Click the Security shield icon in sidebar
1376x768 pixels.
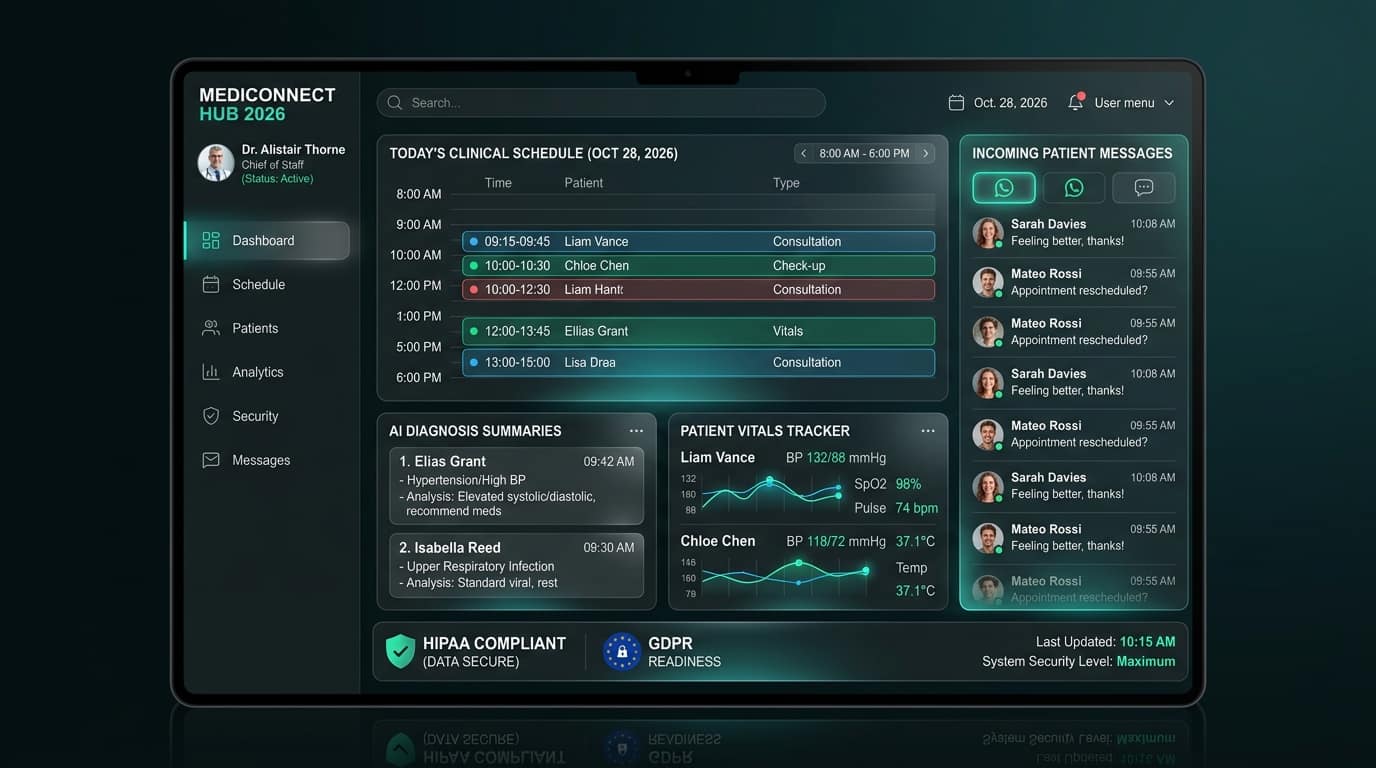coord(211,416)
